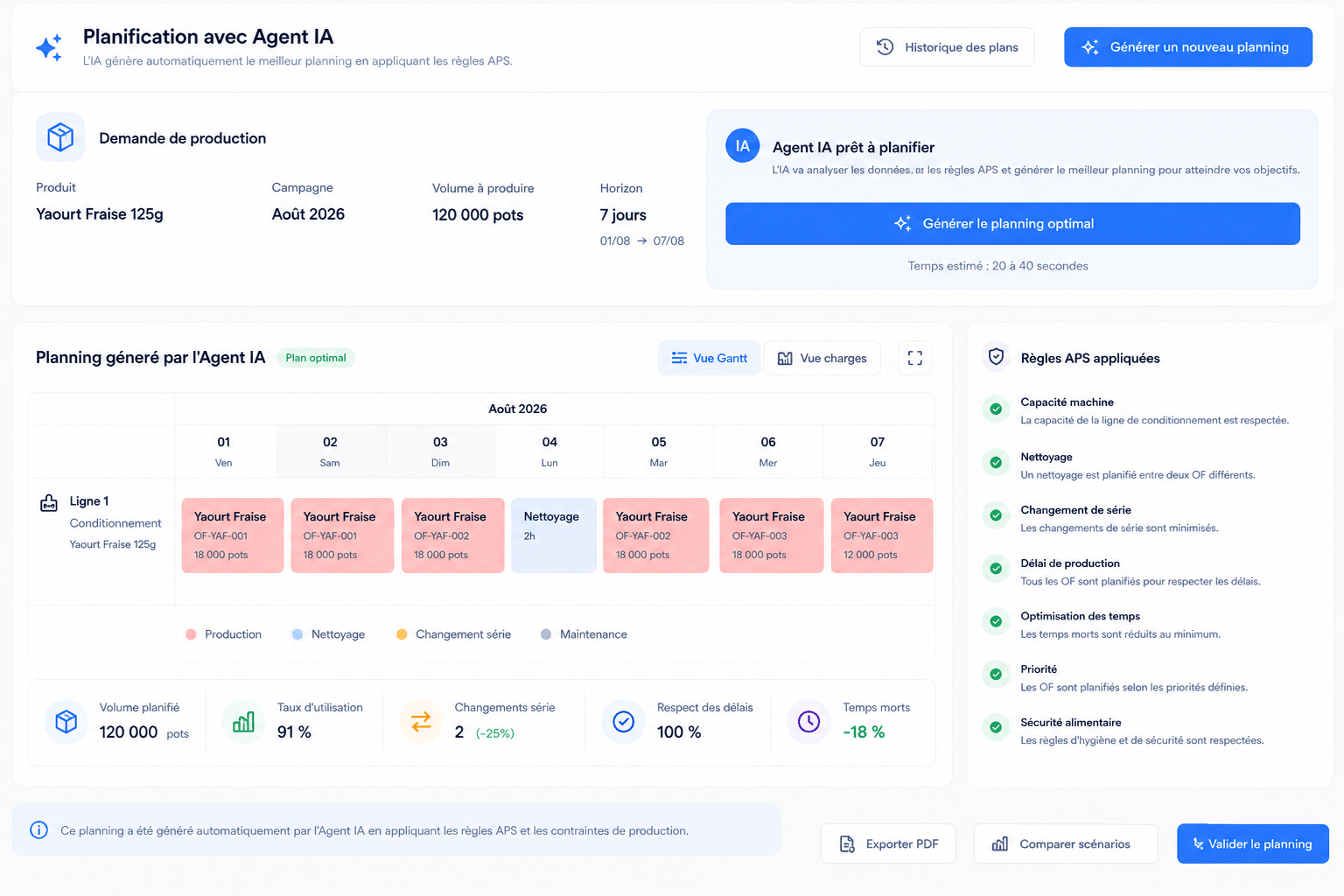Click Valider le planning button
The width and height of the screenshot is (1344, 896).
coord(1253,843)
